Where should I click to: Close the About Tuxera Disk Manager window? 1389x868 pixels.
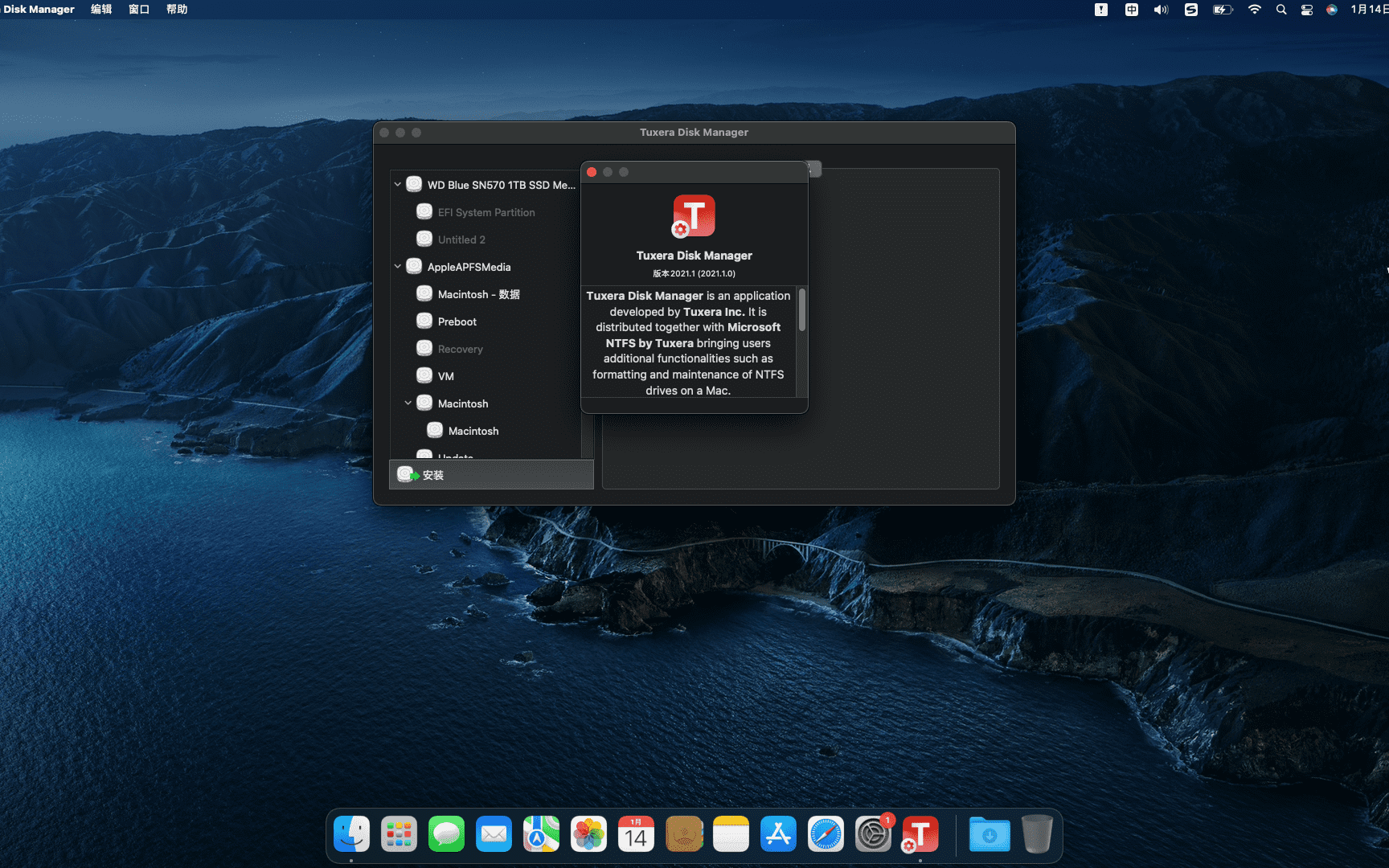(x=592, y=172)
